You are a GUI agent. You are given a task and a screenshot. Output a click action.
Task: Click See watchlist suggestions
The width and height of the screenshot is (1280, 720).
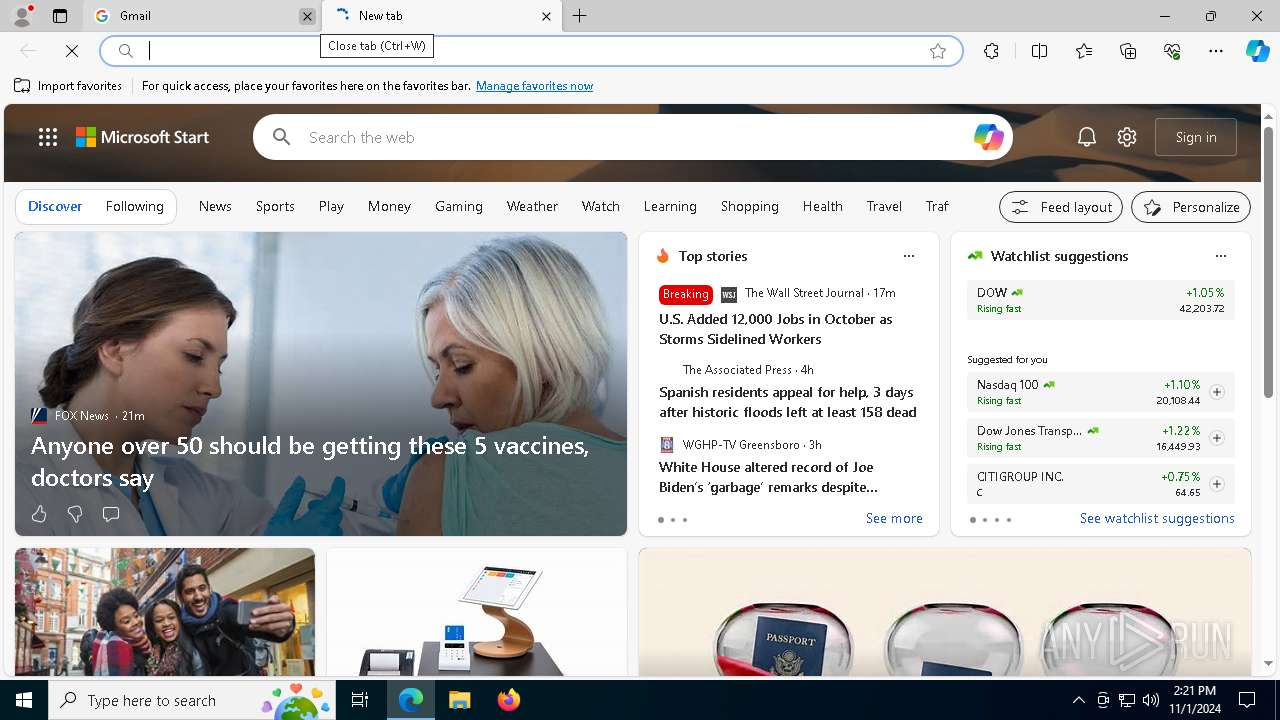[1157, 519]
